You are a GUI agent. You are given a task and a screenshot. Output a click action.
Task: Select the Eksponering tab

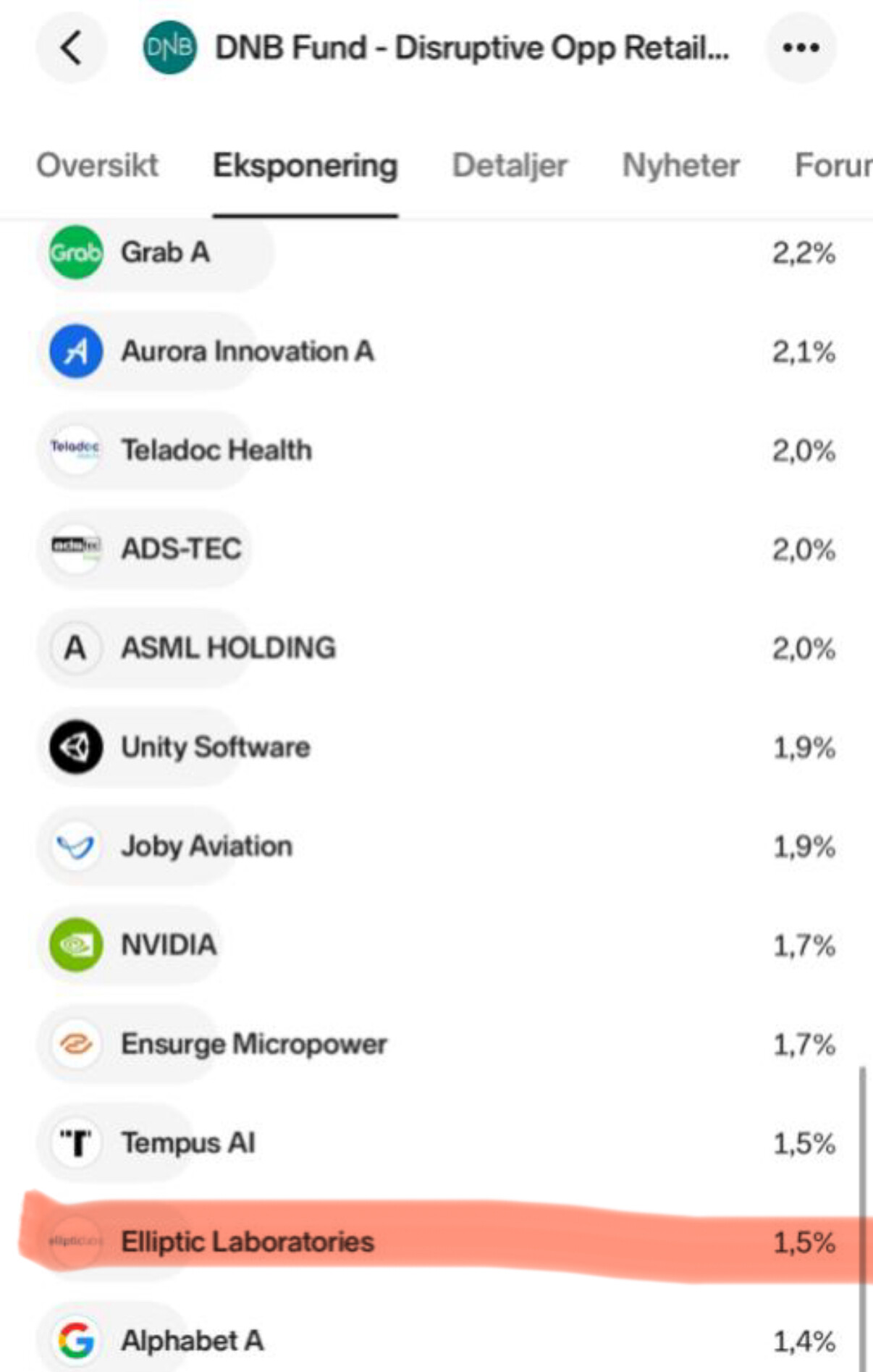point(305,166)
